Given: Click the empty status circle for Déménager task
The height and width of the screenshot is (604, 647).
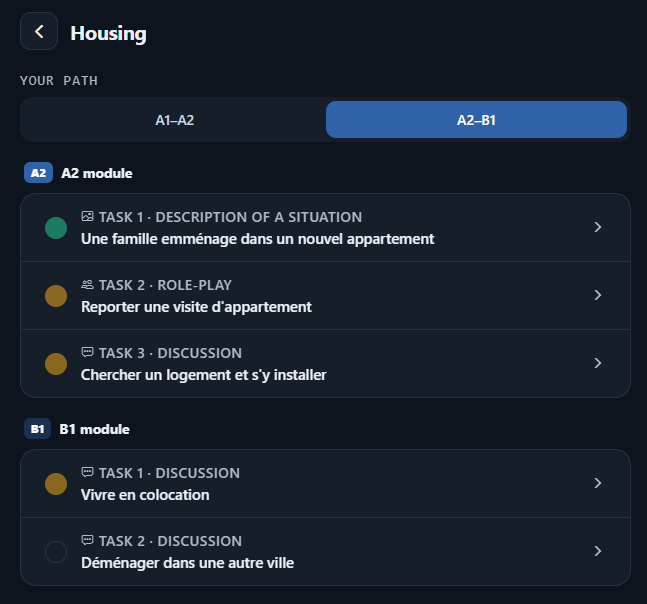Looking at the screenshot, I should (x=56, y=552).
